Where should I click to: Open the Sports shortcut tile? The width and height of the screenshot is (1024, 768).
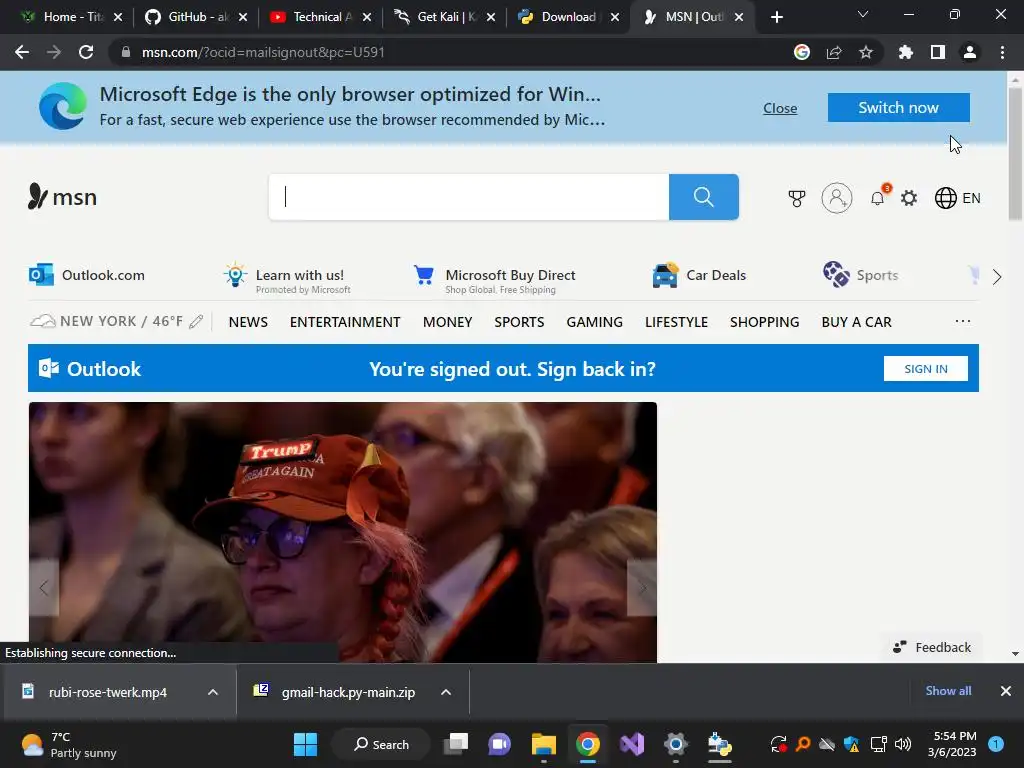861,275
